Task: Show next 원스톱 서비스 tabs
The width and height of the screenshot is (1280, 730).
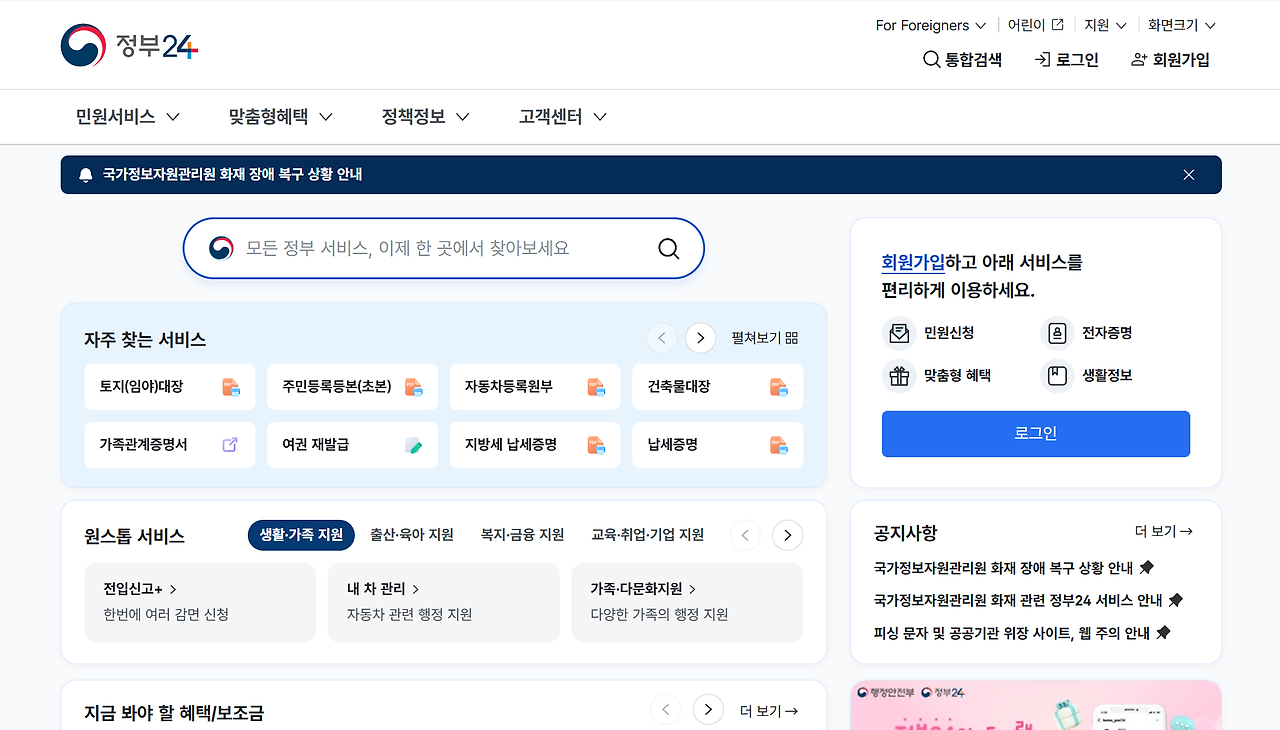Action: coord(788,536)
